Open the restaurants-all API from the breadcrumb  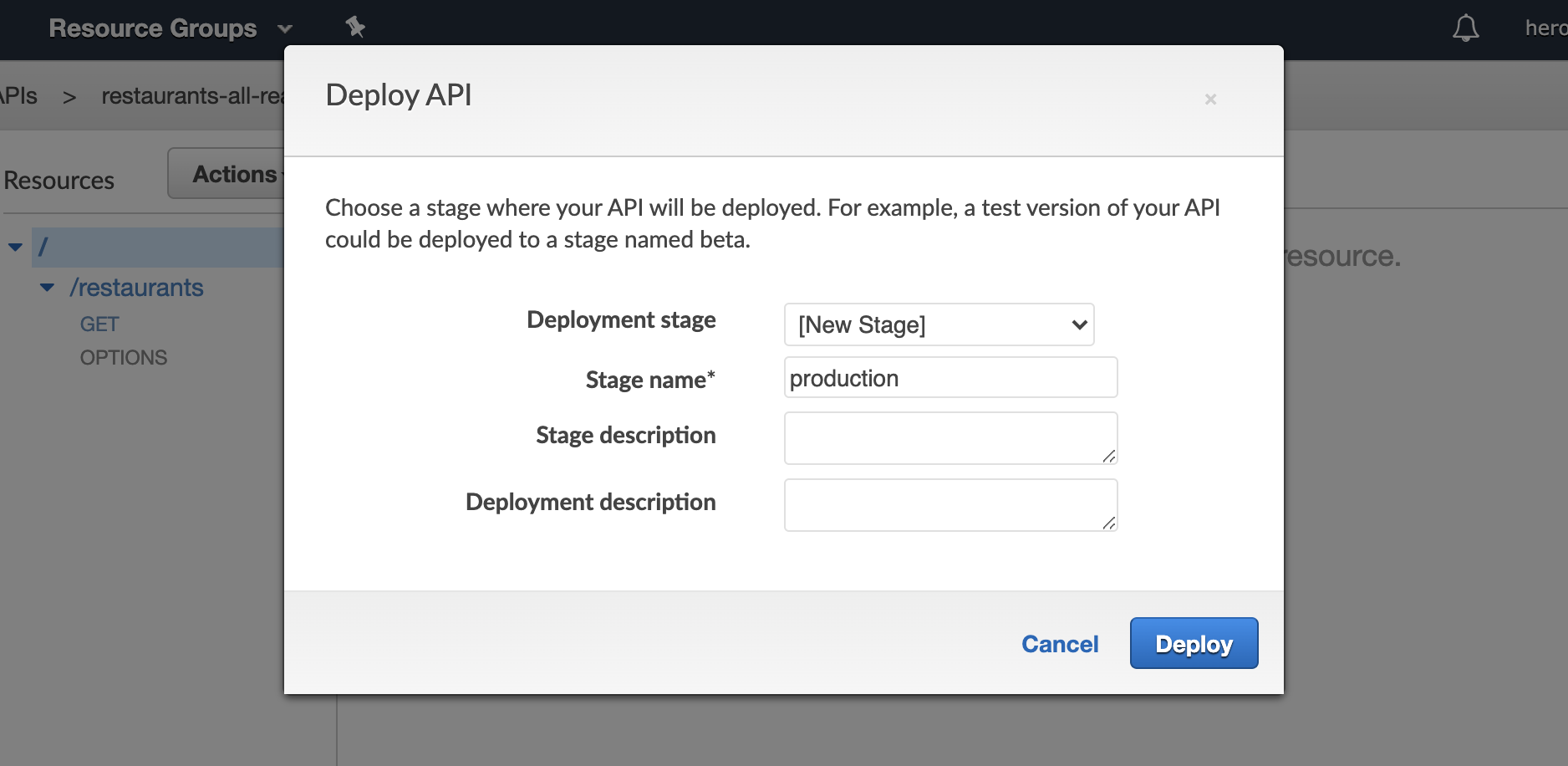[x=193, y=95]
